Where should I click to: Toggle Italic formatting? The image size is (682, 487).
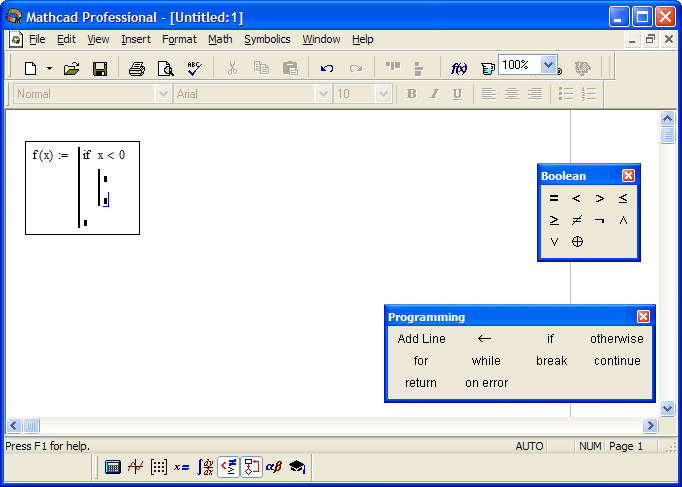coord(434,93)
